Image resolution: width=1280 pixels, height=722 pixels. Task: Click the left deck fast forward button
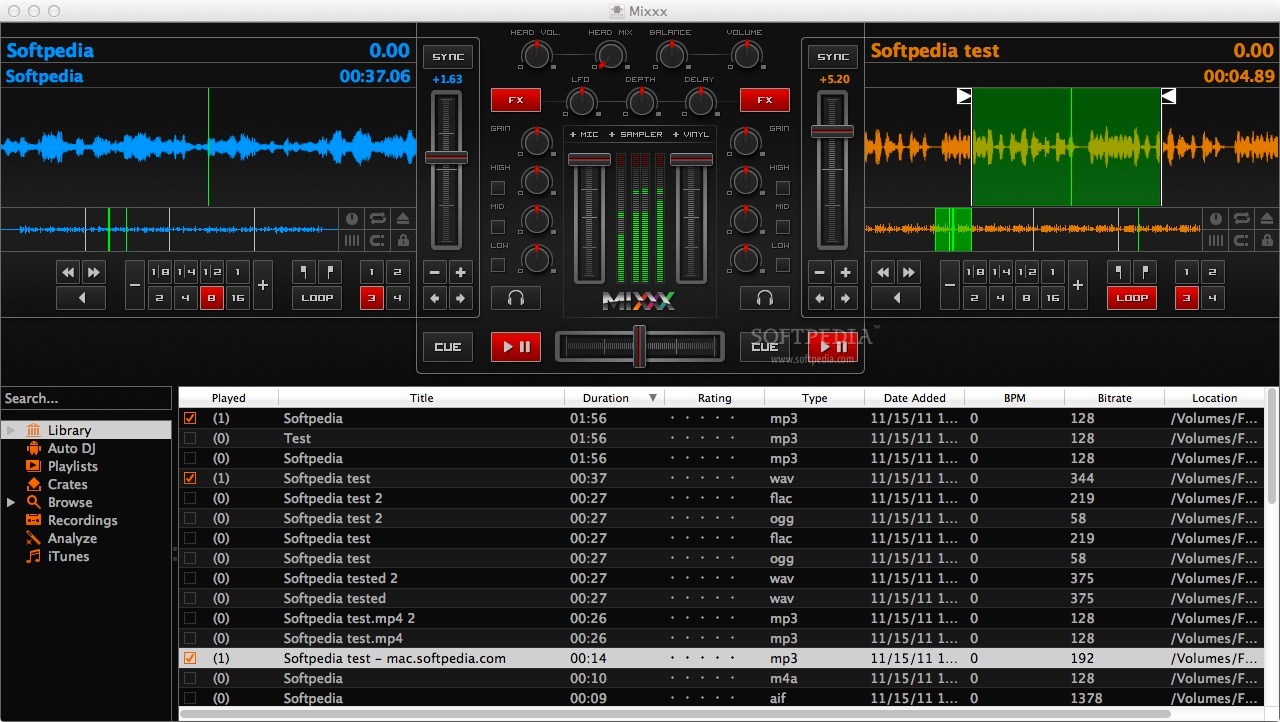pos(93,272)
